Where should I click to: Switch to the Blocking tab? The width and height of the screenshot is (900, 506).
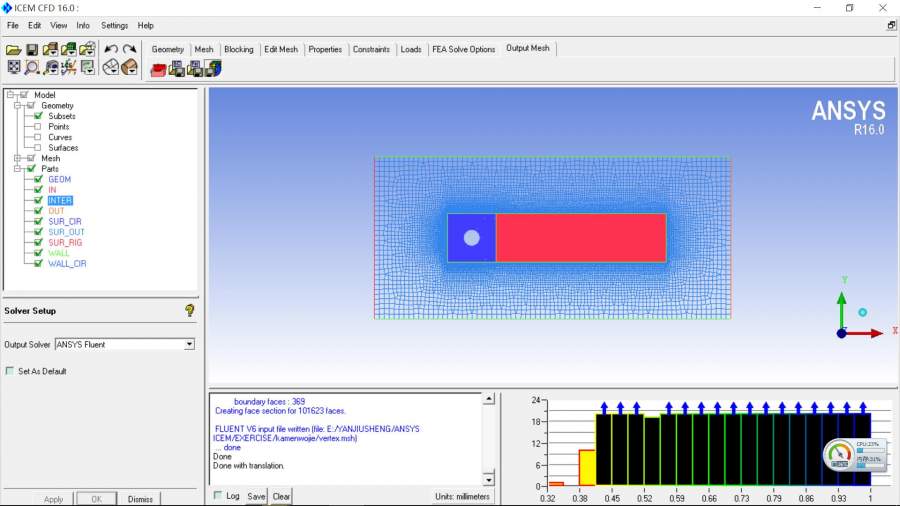pos(239,49)
